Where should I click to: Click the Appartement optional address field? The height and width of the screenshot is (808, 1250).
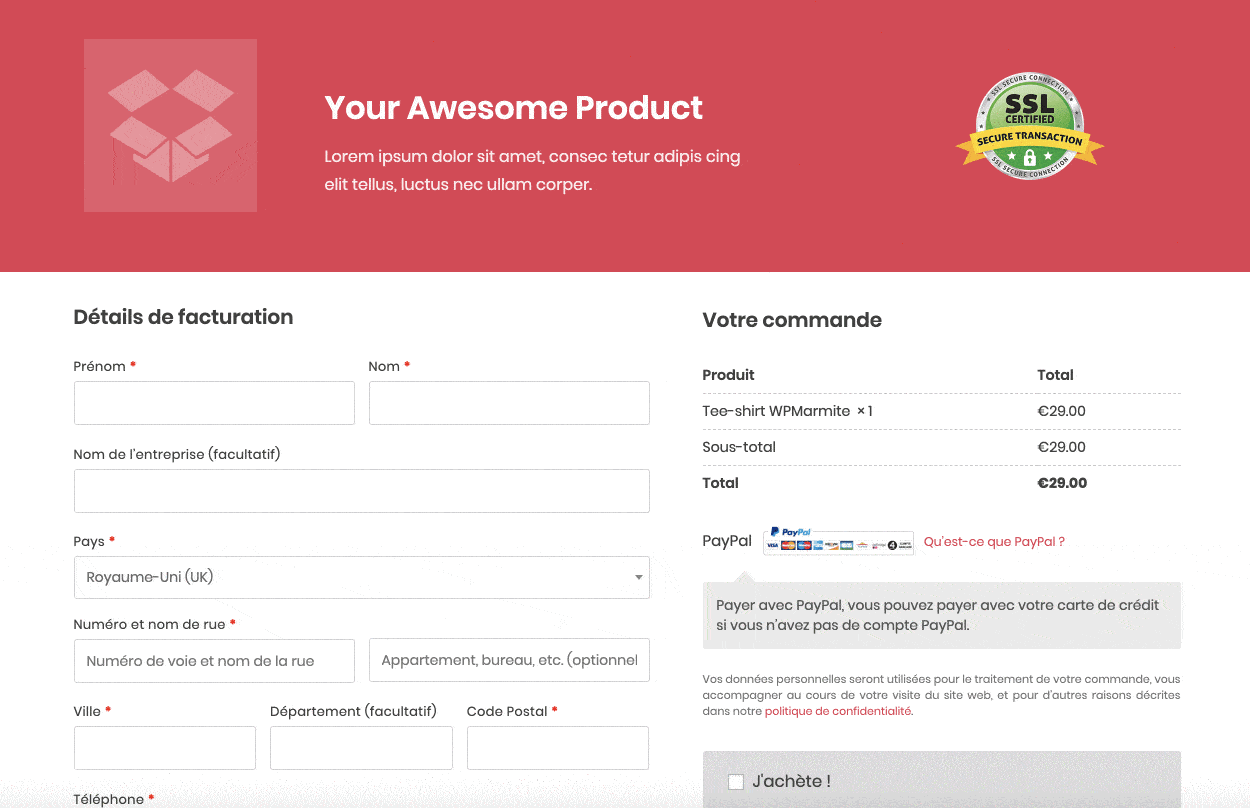pos(509,660)
